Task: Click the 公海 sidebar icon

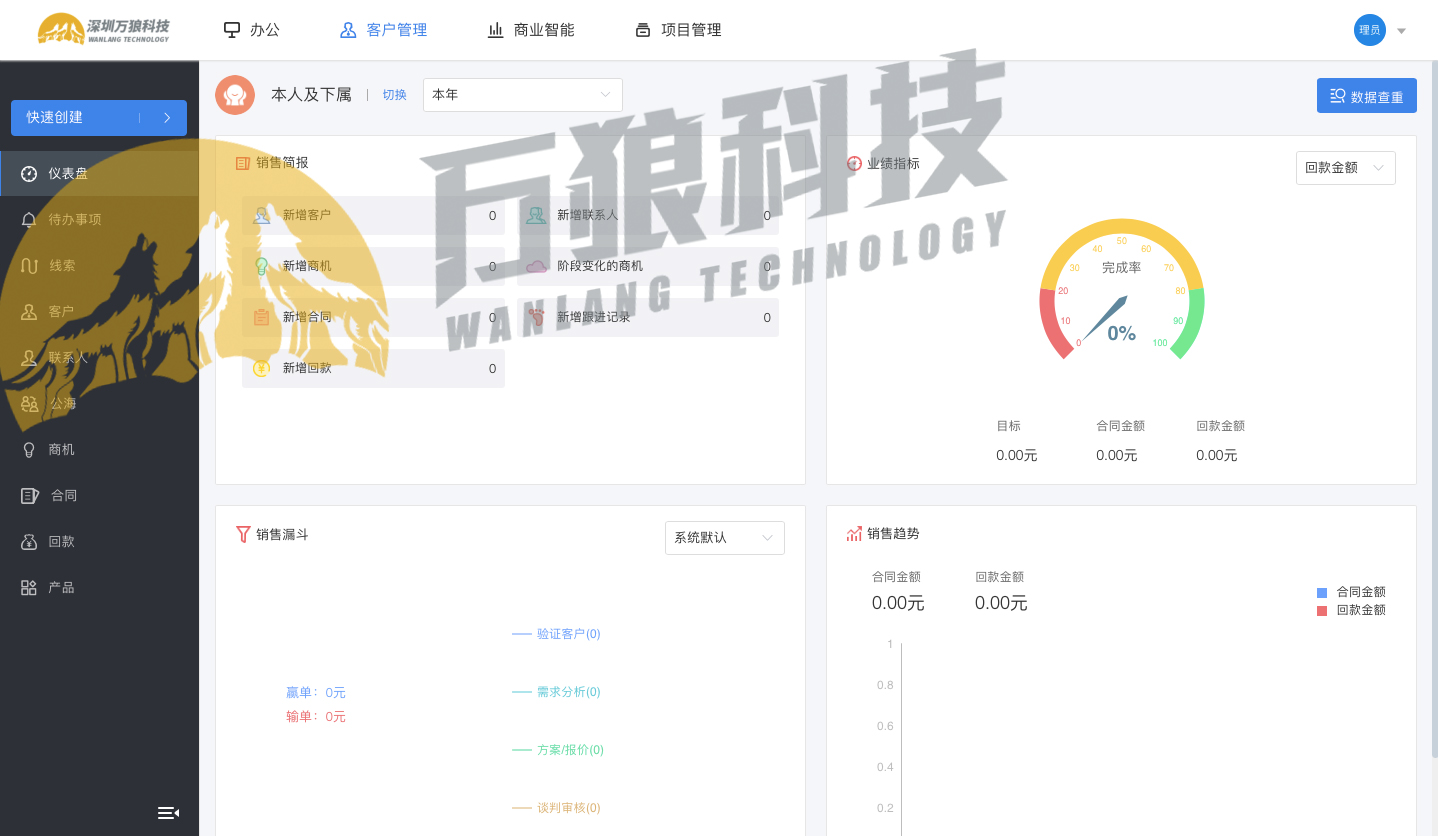Action: [29, 403]
